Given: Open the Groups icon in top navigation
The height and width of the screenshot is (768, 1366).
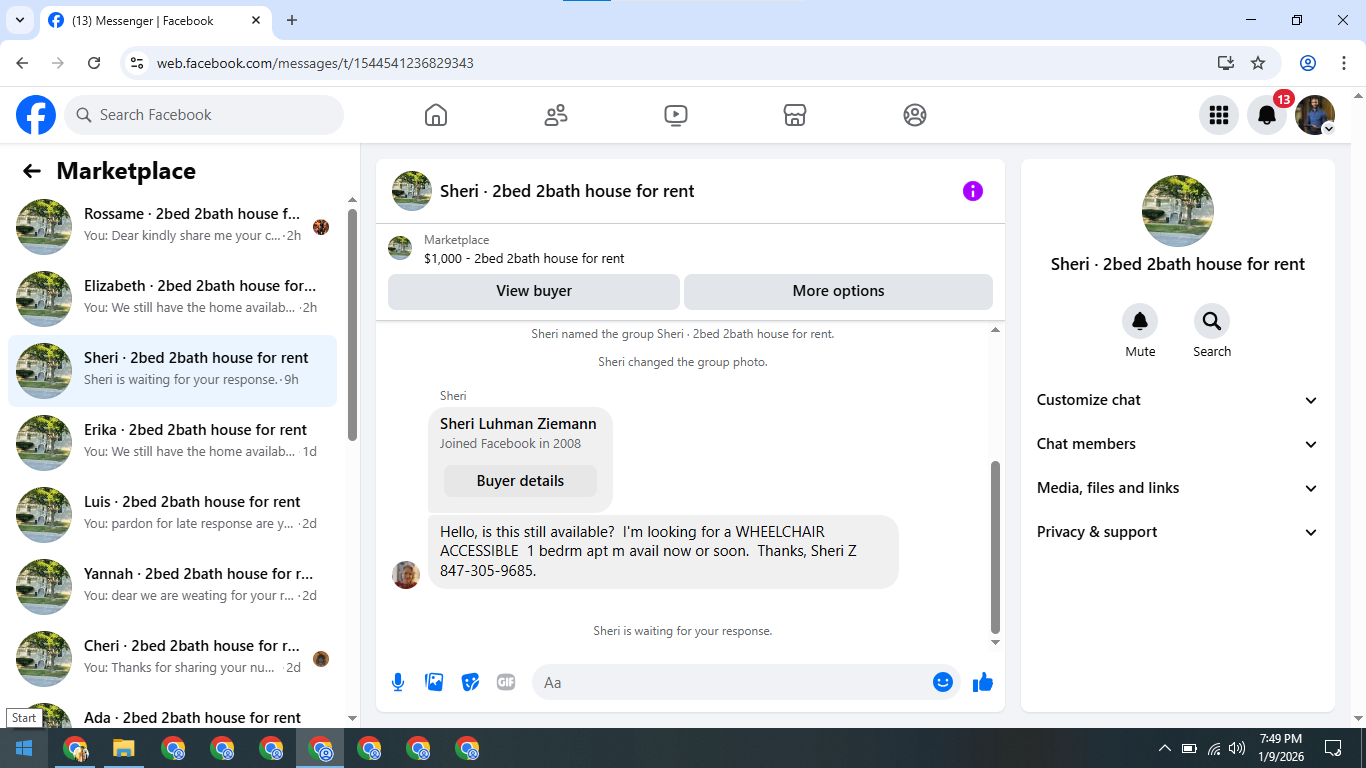Looking at the screenshot, I should tap(915, 115).
